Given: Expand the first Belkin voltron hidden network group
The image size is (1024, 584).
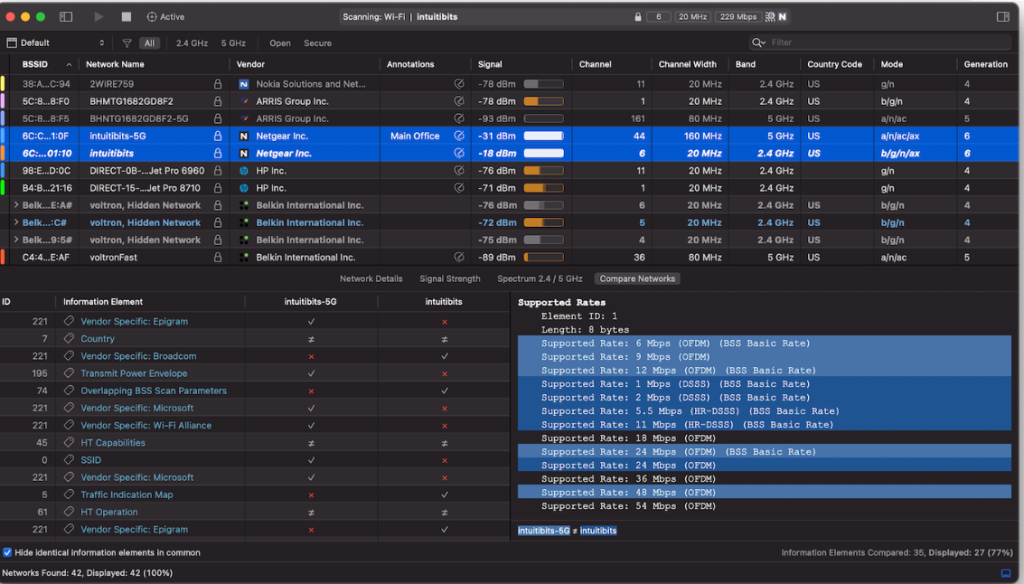Looking at the screenshot, I should pos(16,205).
